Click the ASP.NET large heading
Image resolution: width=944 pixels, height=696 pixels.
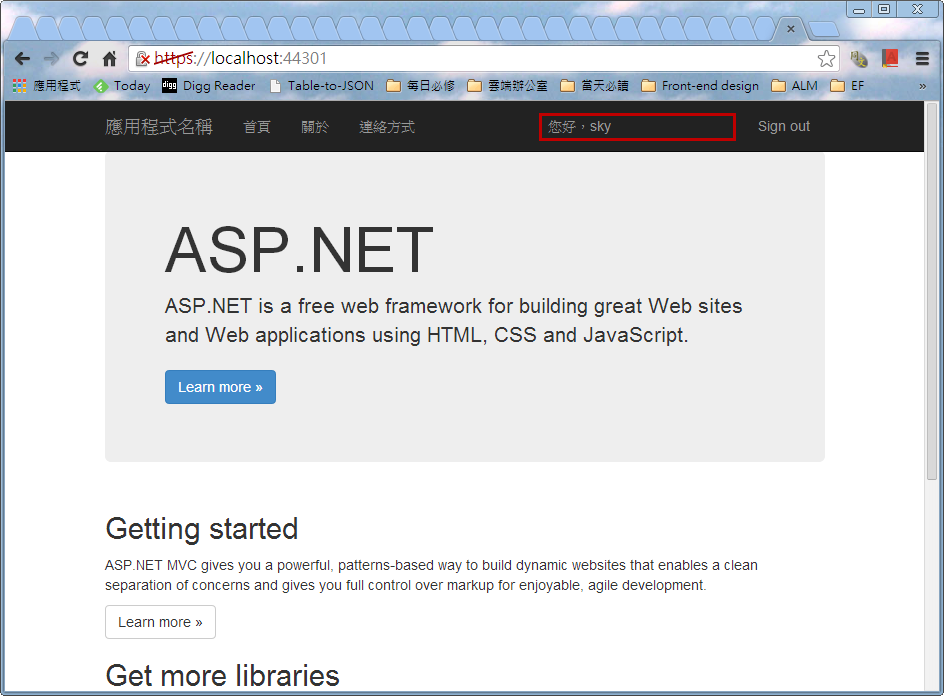point(299,250)
